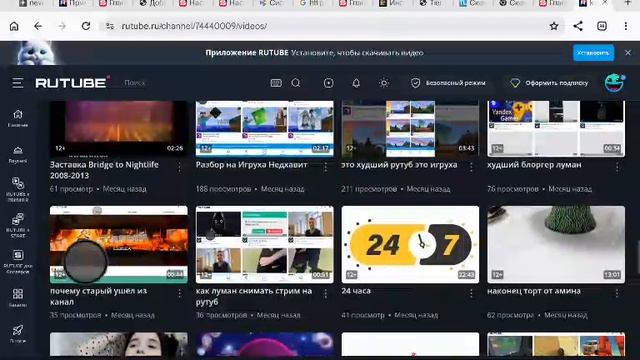
Task: Open Главная in the sidebar
Action: coord(18,118)
